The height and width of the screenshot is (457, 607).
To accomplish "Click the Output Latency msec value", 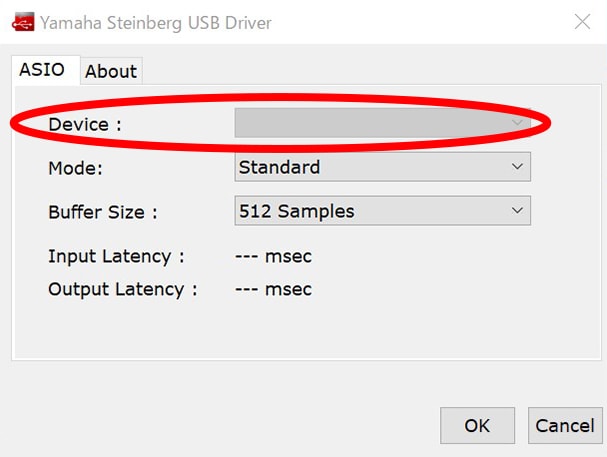I will pyautogui.click(x=273, y=289).
